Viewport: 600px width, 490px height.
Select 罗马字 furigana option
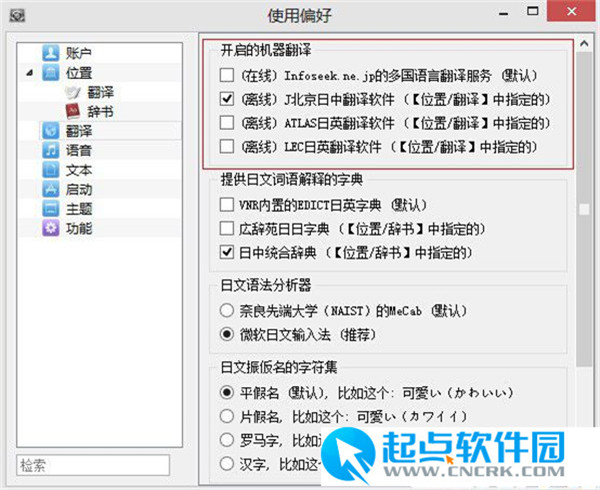tap(227, 440)
